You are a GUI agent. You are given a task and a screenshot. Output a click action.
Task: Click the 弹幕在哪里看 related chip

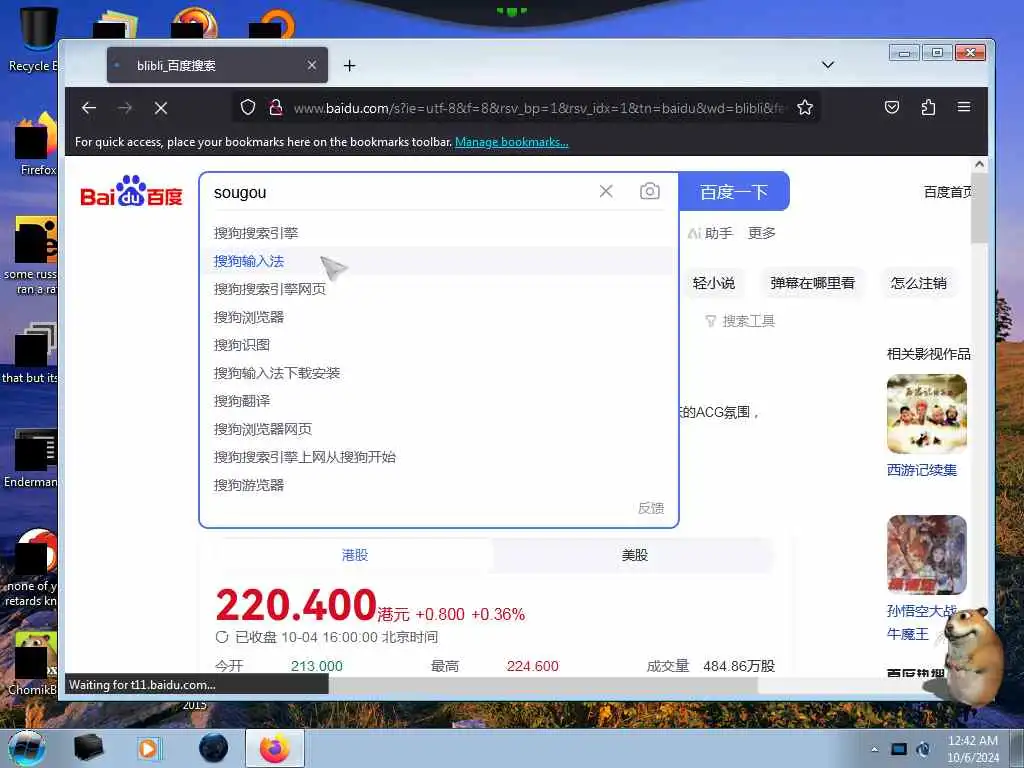pyautogui.click(x=812, y=283)
